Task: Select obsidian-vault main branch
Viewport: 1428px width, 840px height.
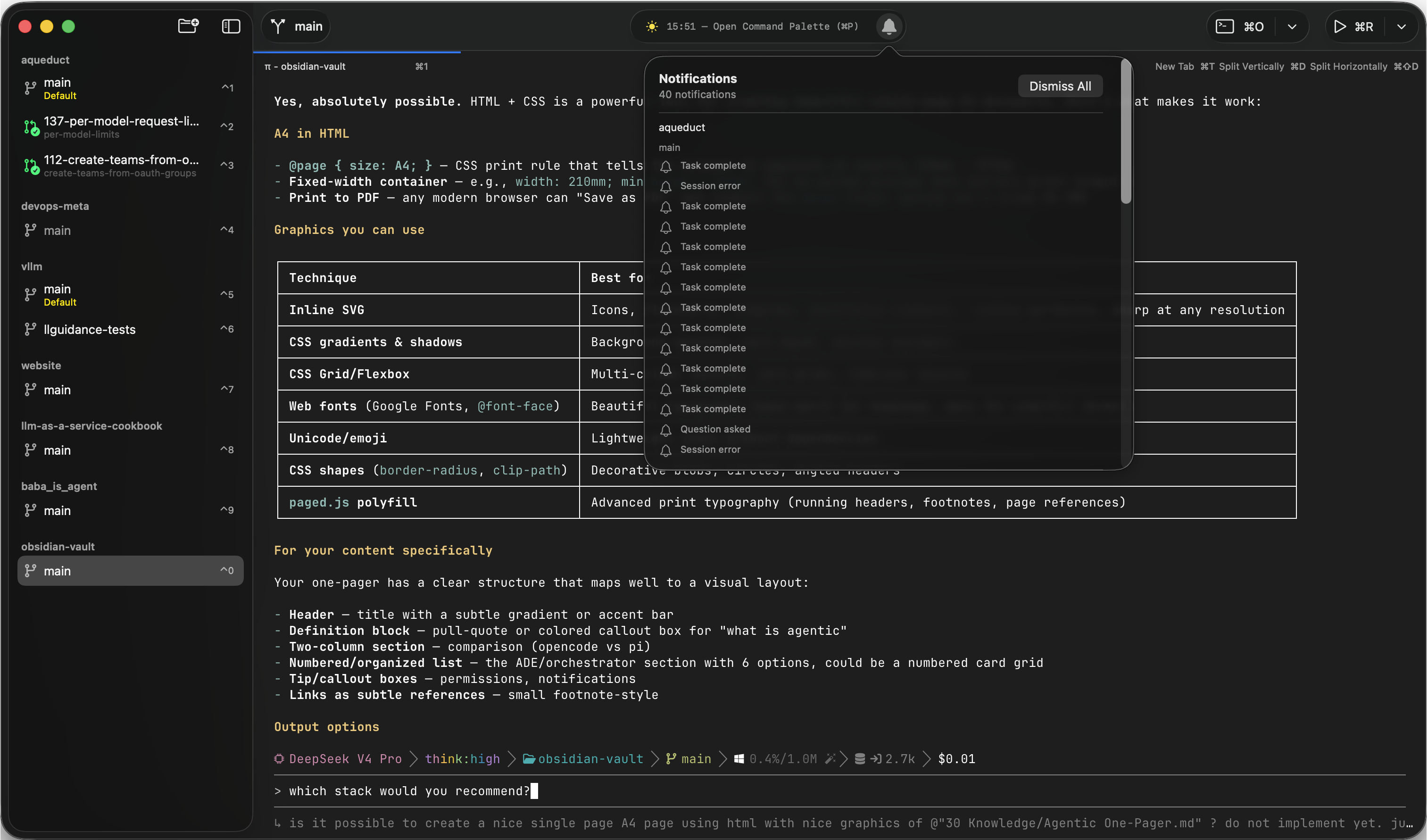Action: [130, 571]
